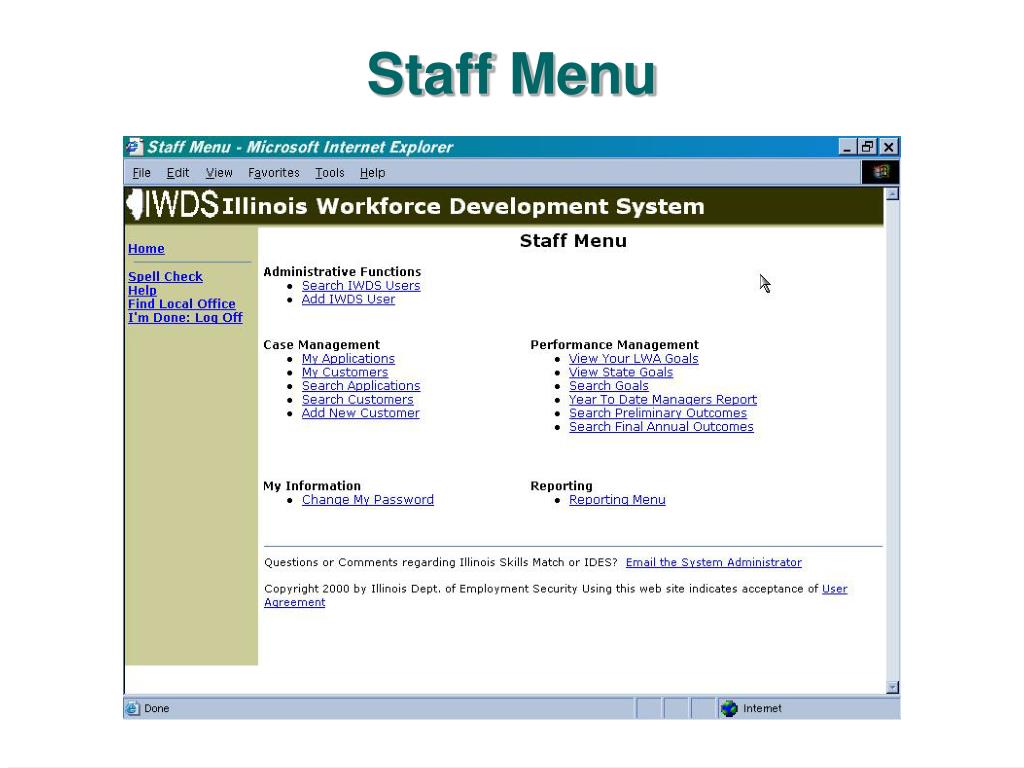Viewport: 1024px width, 768px height.
Task: Close the Staff Menu browser window
Action: pyautogui.click(x=888, y=147)
